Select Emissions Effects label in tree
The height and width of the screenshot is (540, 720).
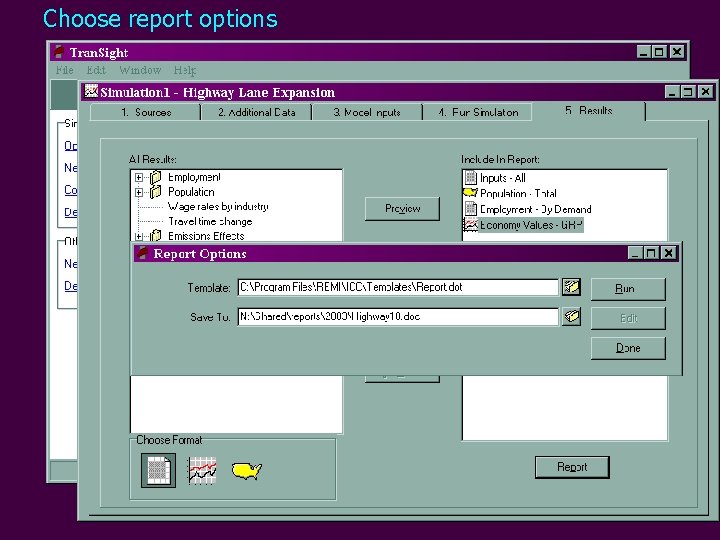point(206,236)
